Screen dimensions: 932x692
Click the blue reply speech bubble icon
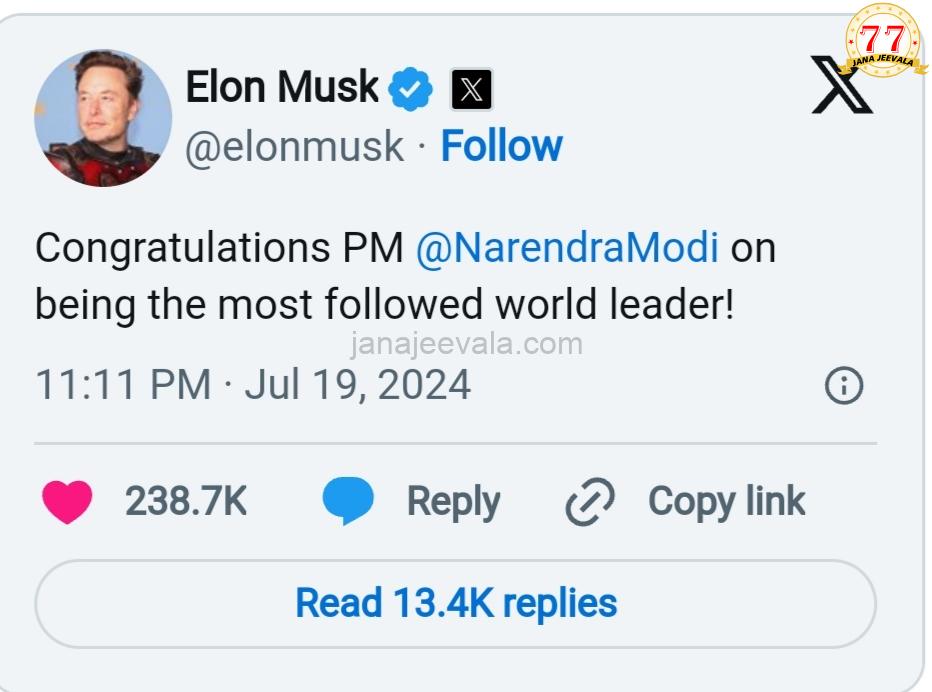point(348,502)
